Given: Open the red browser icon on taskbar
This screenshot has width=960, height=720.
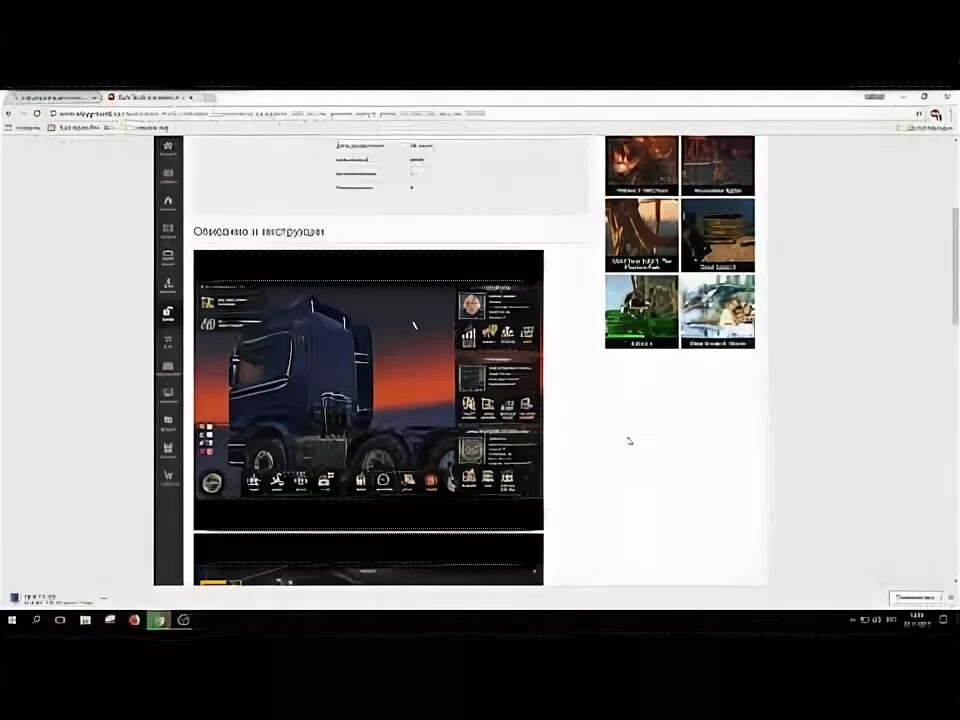Looking at the screenshot, I should (x=134, y=620).
